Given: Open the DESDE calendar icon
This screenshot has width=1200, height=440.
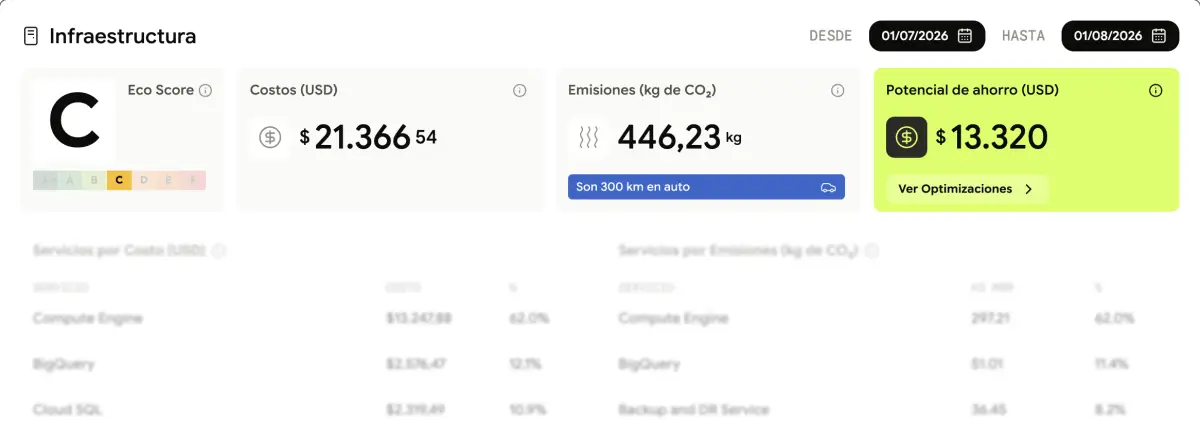Looking at the screenshot, I should pos(965,36).
